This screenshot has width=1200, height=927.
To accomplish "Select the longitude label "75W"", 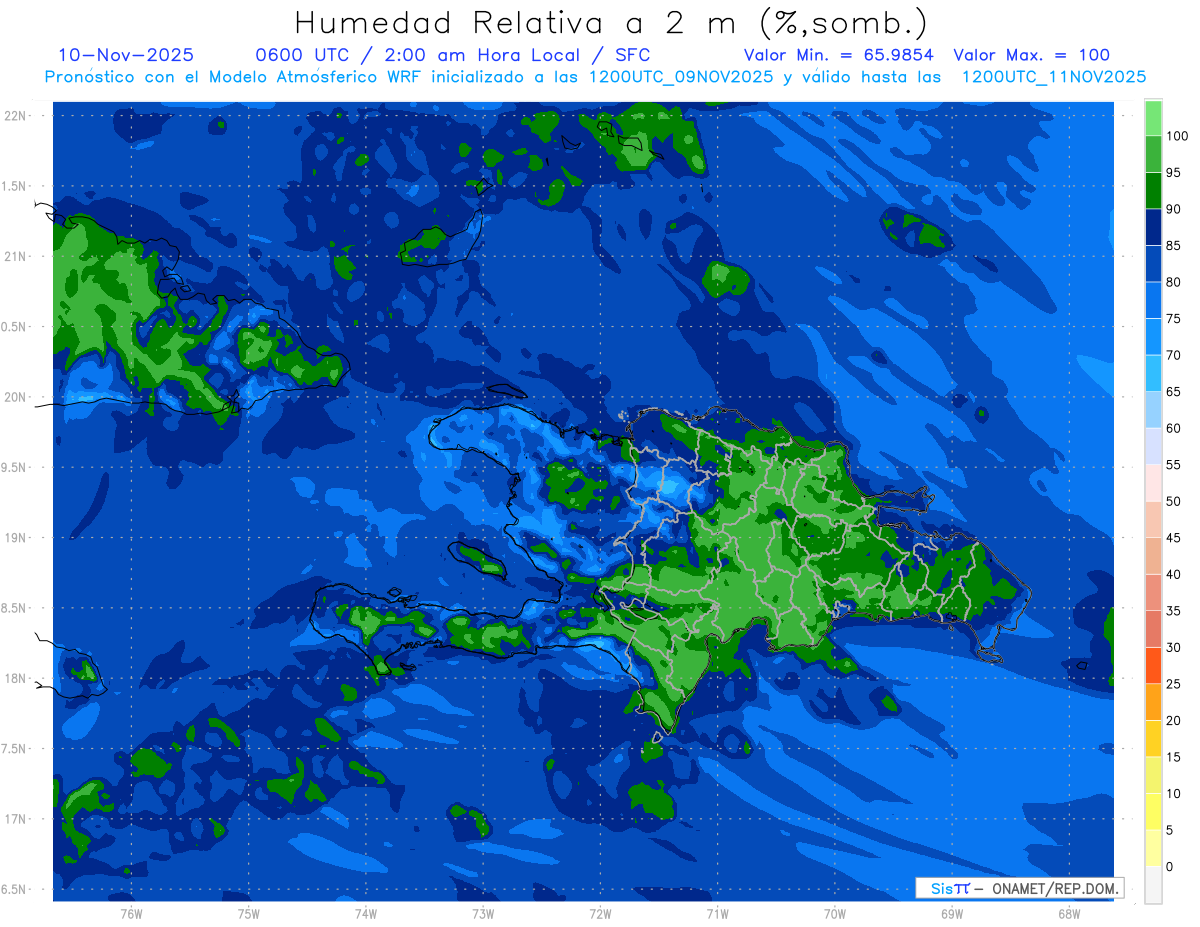I will coord(249,913).
